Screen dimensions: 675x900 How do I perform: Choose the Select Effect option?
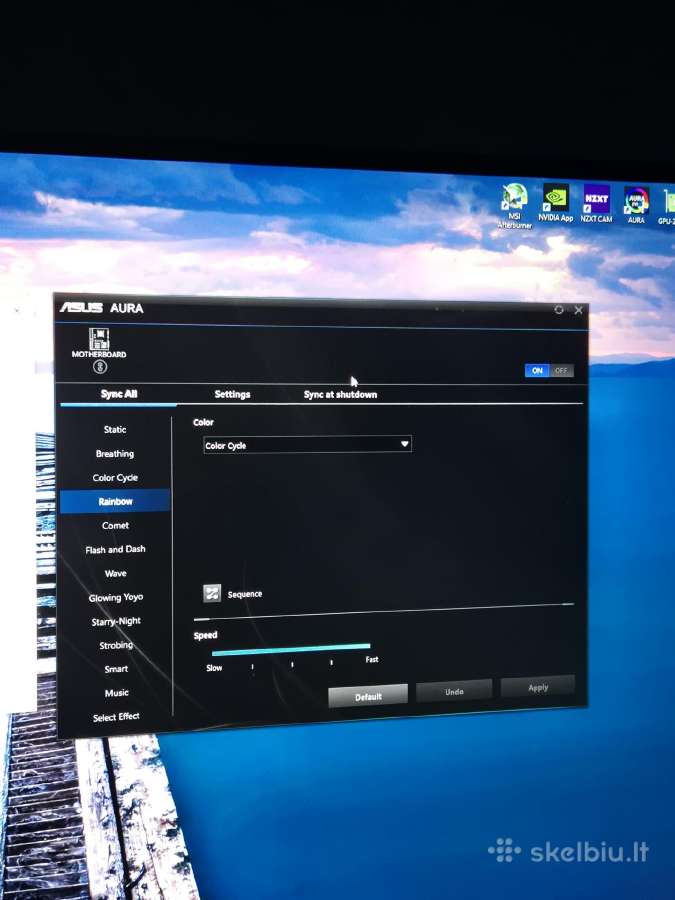pyautogui.click(x=117, y=717)
